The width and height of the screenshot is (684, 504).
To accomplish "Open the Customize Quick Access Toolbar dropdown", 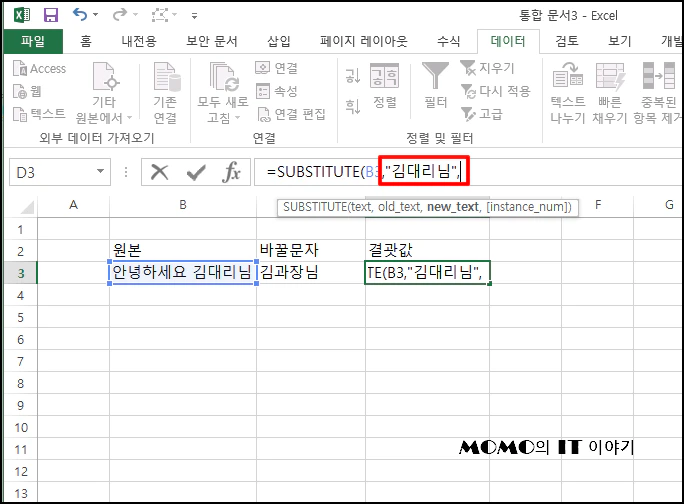I will point(195,16).
